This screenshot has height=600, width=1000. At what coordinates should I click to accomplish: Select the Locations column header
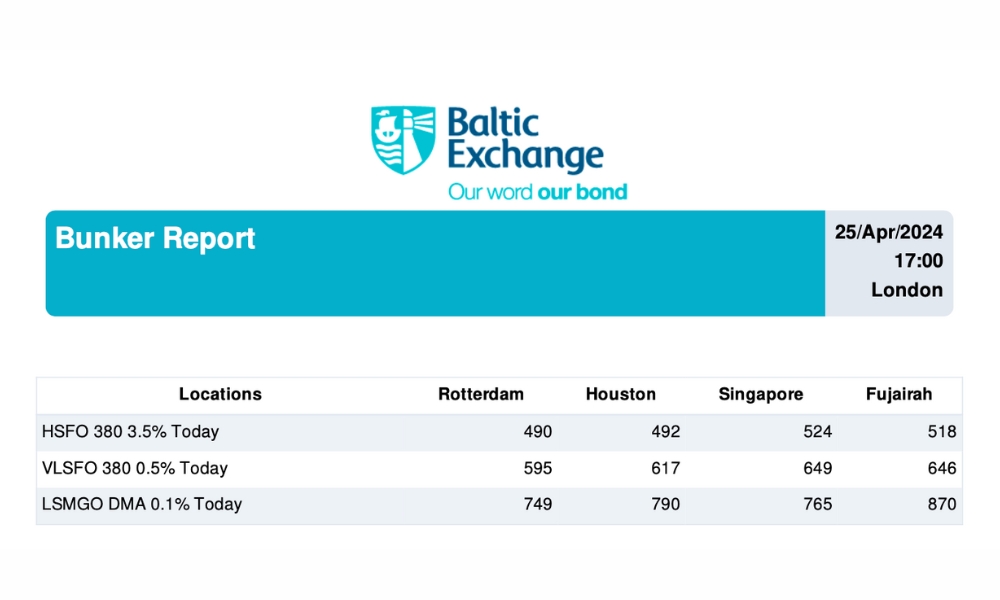[220, 394]
